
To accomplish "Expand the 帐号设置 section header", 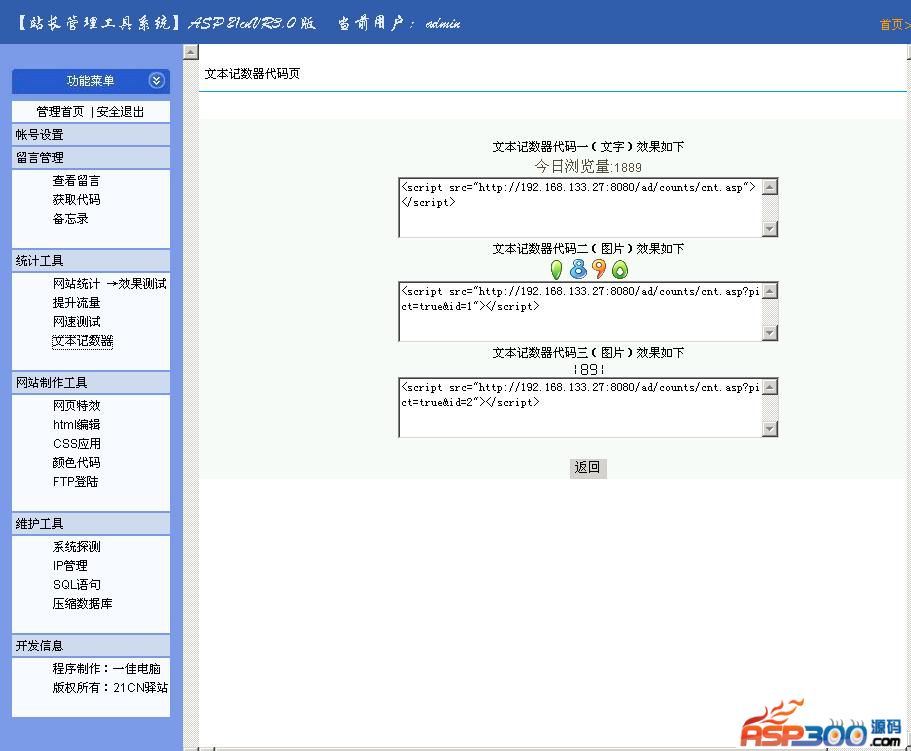I will click(91, 135).
